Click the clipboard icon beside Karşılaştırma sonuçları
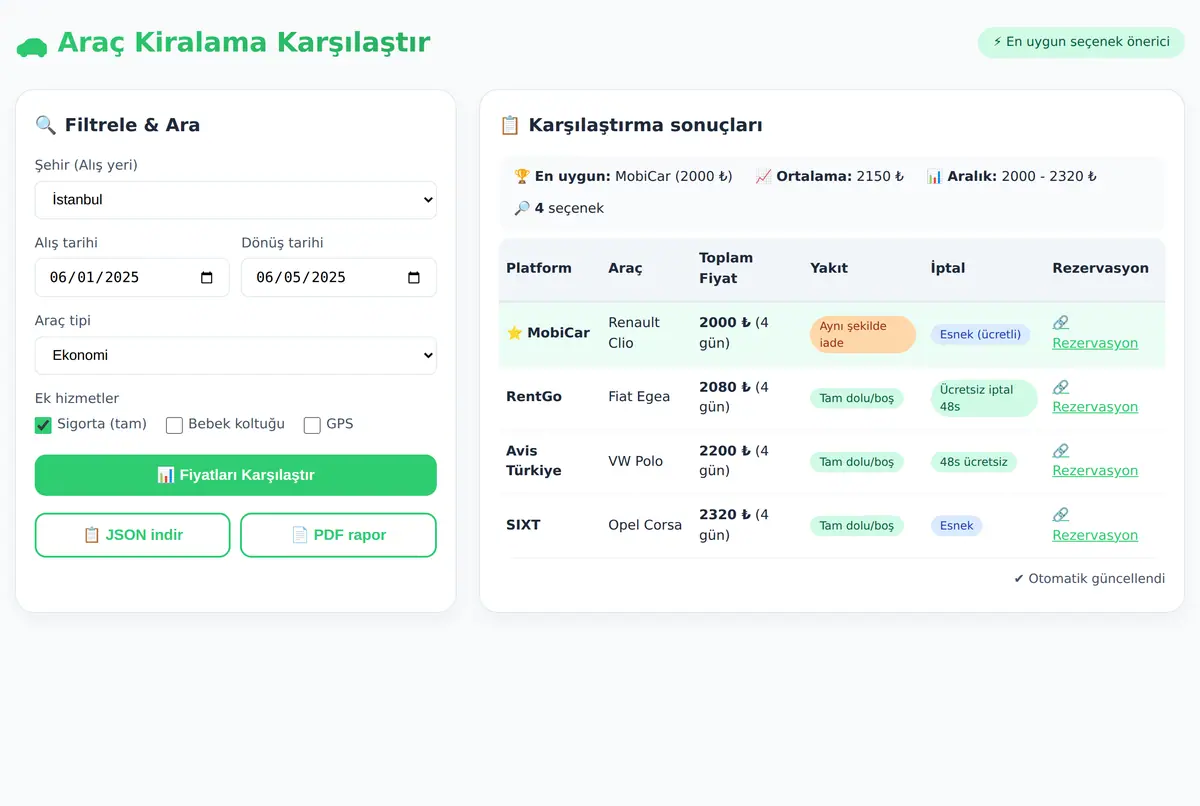This screenshot has width=1200, height=806. pos(509,125)
